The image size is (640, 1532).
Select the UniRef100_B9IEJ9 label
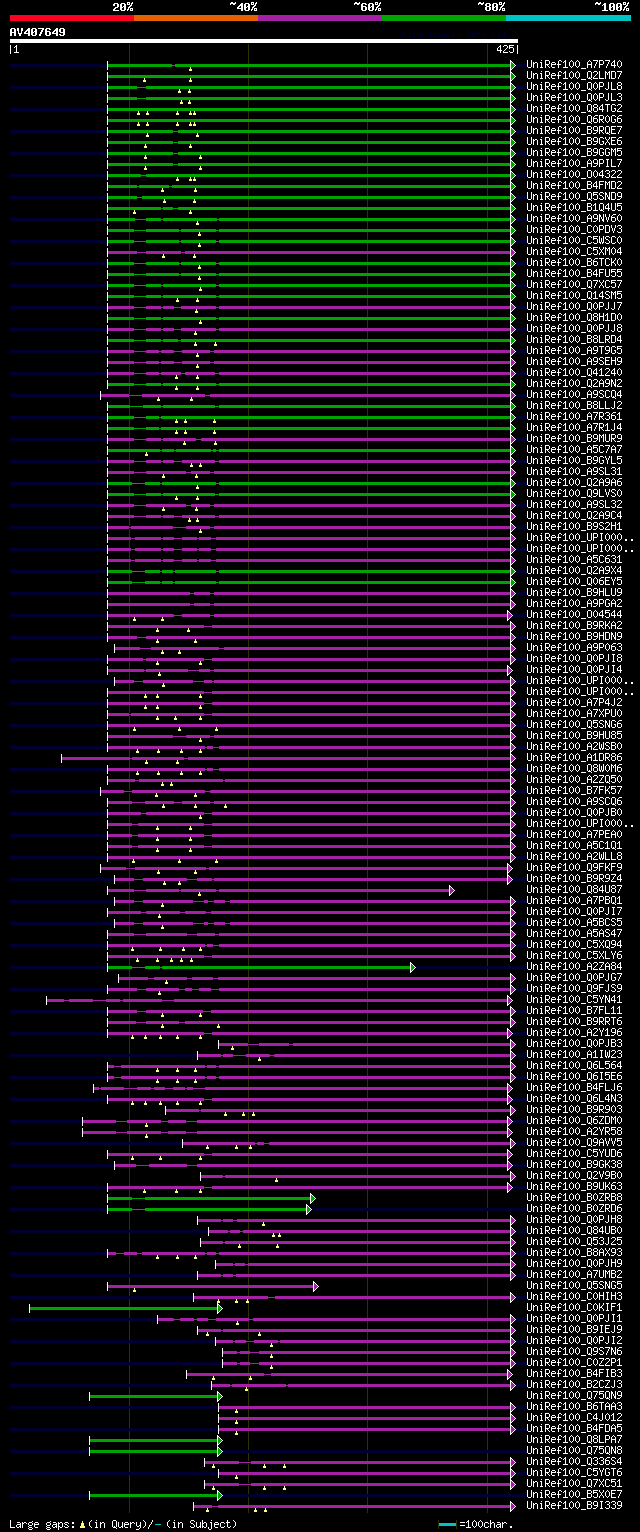pos(574,1330)
